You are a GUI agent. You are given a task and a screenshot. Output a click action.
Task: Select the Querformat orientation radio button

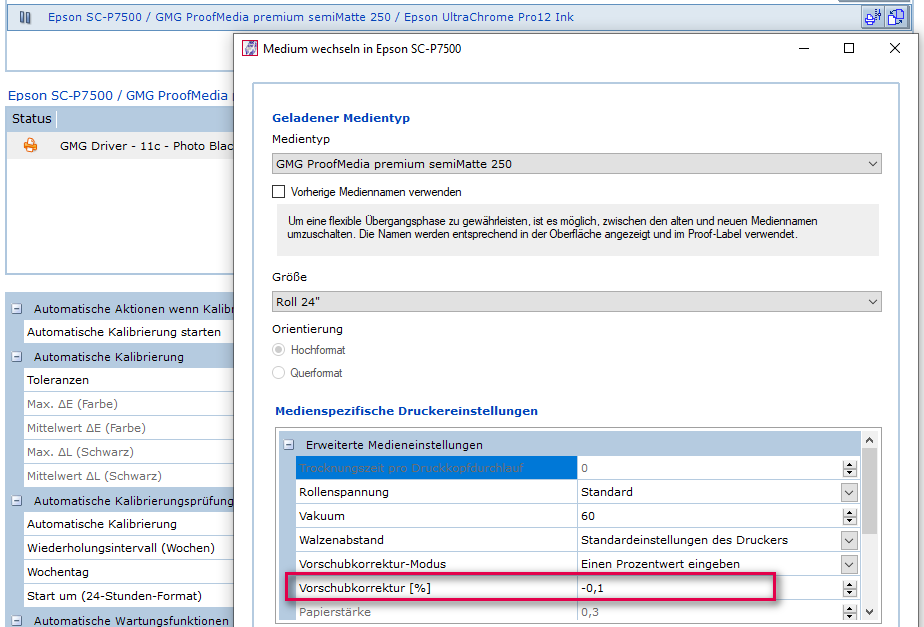pos(279,372)
